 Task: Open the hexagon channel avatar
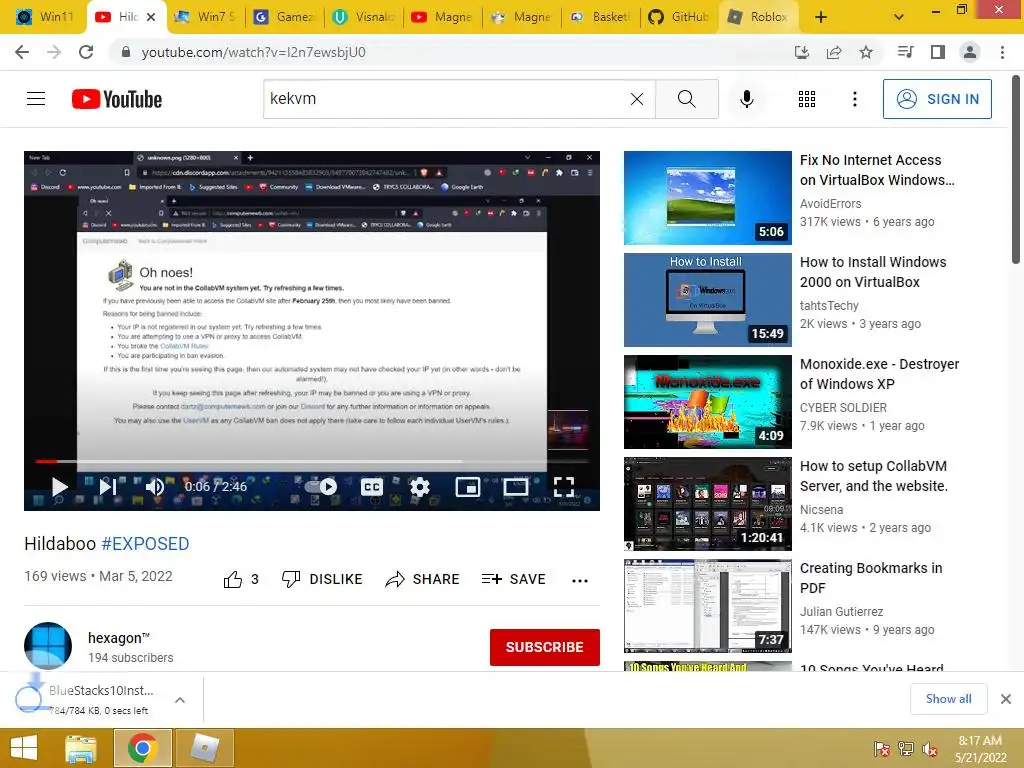click(x=48, y=646)
